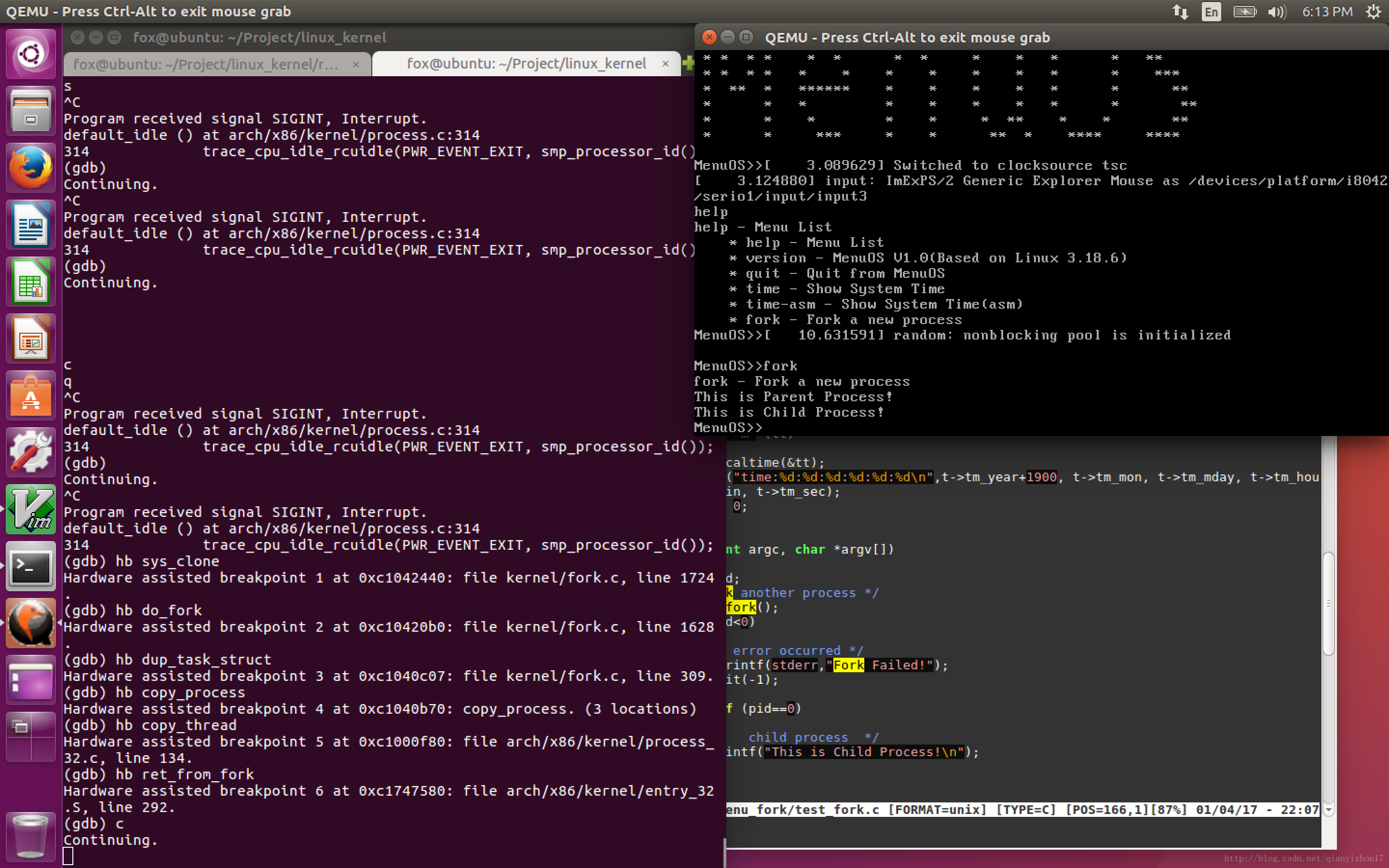Click terminal window title fox@ubuntu

(x=260, y=37)
